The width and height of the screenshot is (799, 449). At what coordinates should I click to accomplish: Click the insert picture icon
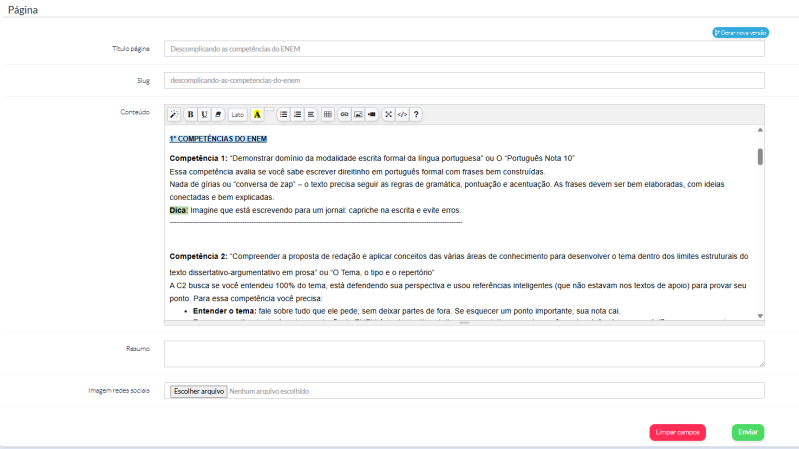click(x=358, y=115)
